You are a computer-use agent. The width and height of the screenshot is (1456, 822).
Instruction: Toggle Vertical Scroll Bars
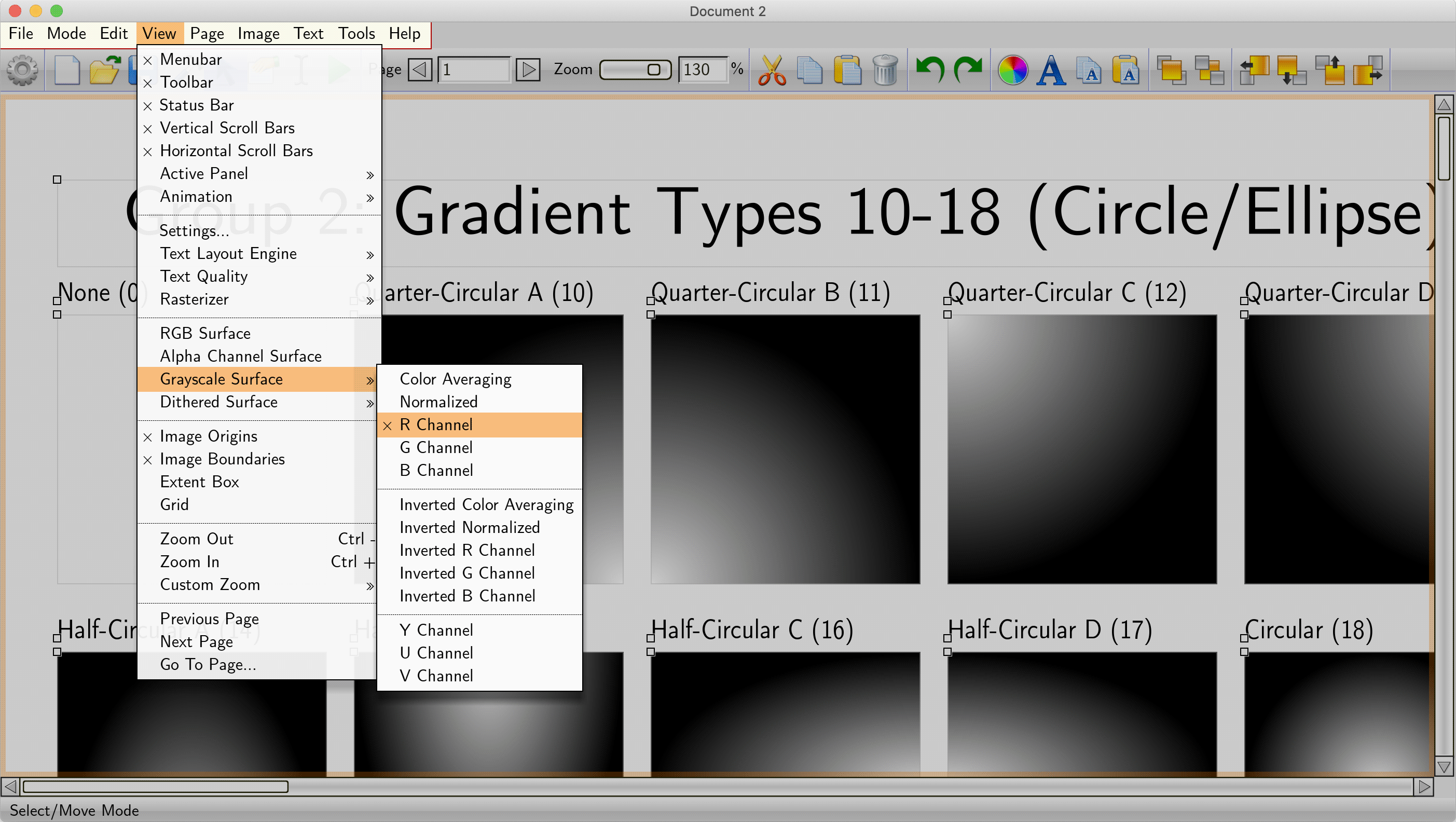point(259,128)
